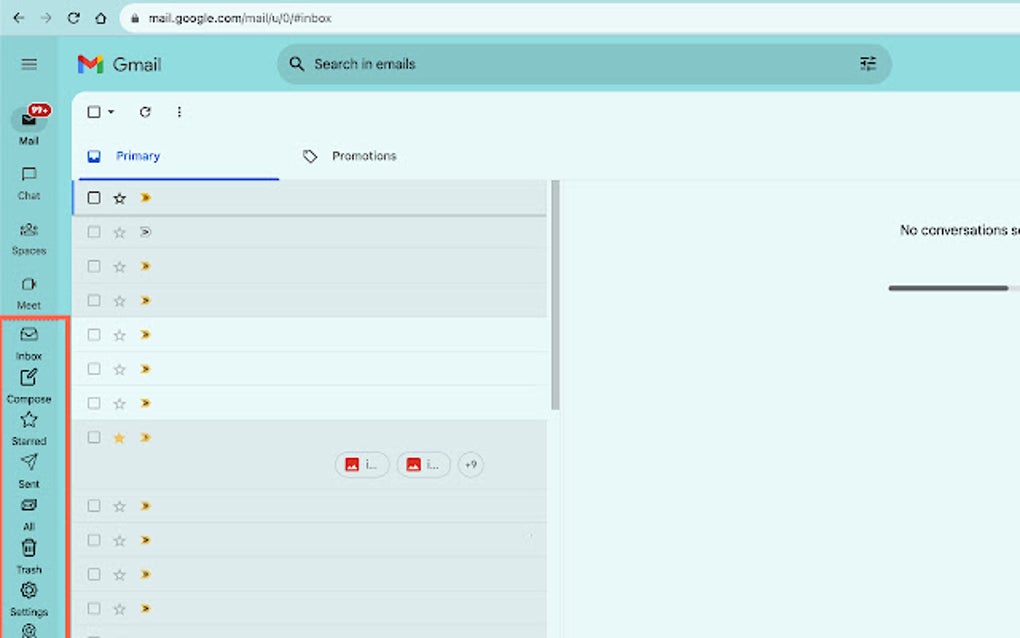Expand the main navigation hamburger menu

[28, 63]
